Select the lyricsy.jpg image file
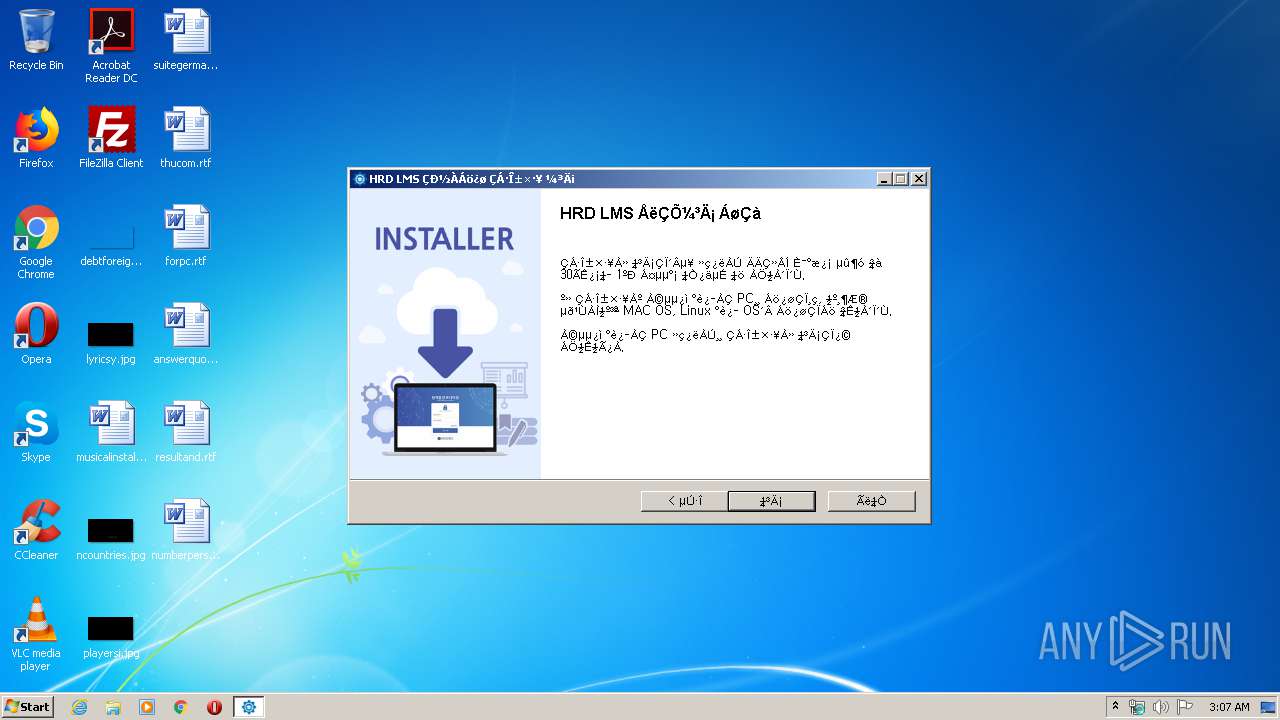 pyautogui.click(x=111, y=344)
